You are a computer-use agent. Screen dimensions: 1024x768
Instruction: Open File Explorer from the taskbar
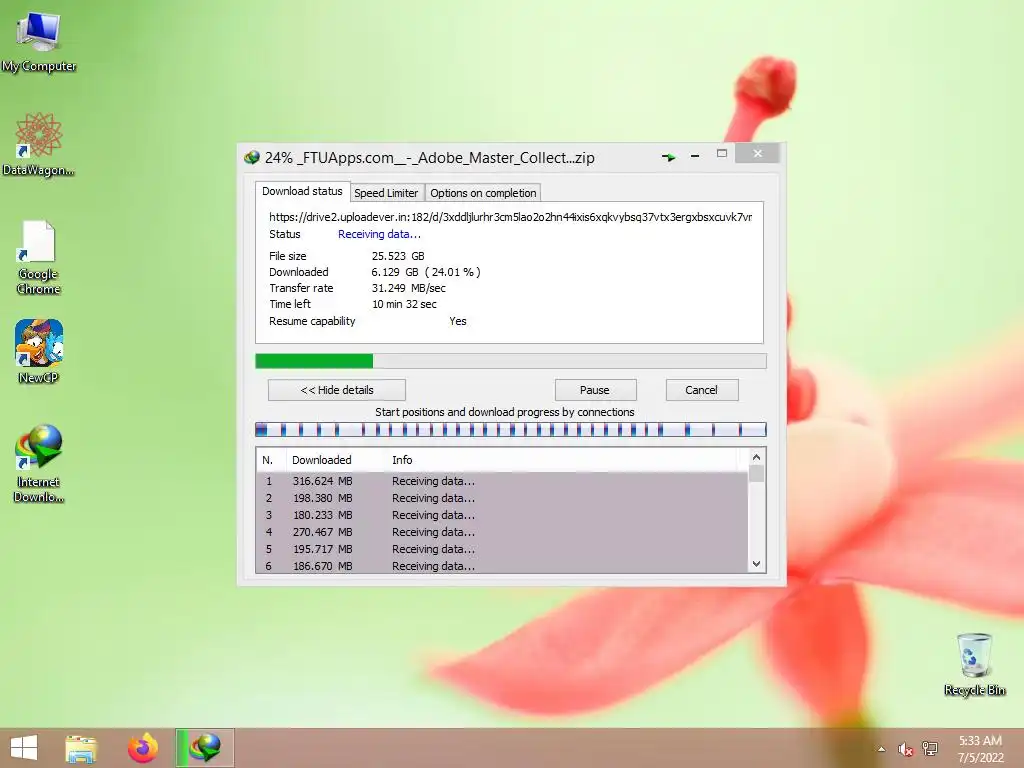click(81, 748)
